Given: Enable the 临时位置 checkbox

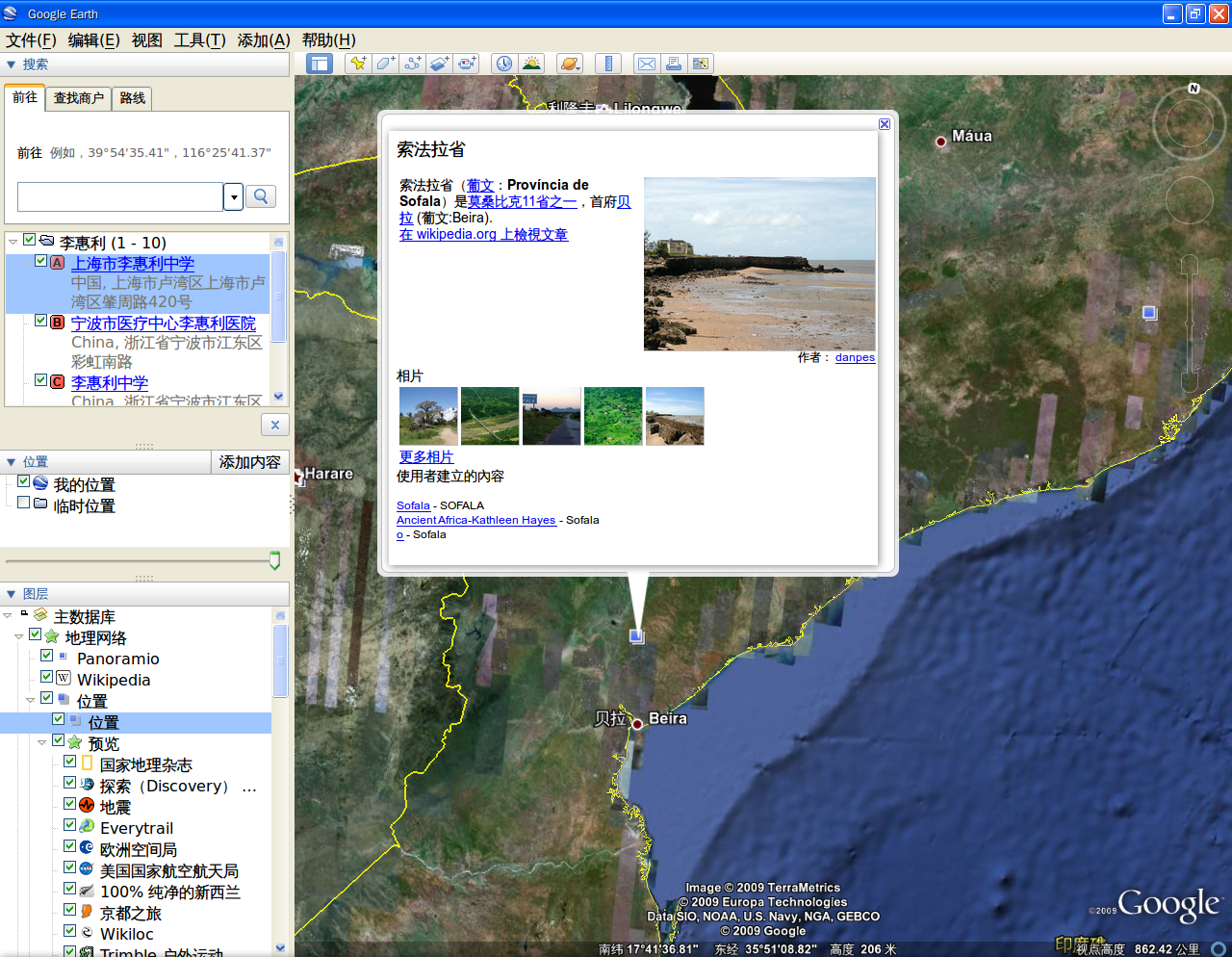Looking at the screenshot, I should click(x=24, y=503).
